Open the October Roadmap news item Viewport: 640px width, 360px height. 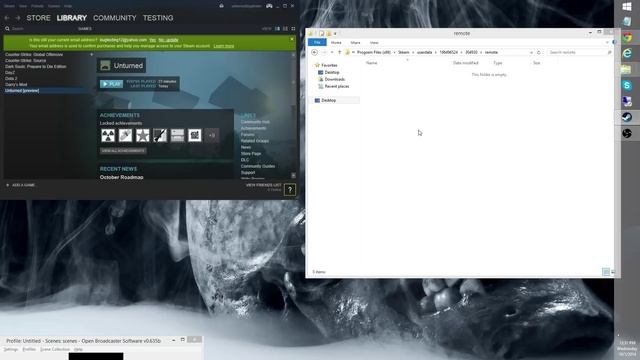(121, 177)
